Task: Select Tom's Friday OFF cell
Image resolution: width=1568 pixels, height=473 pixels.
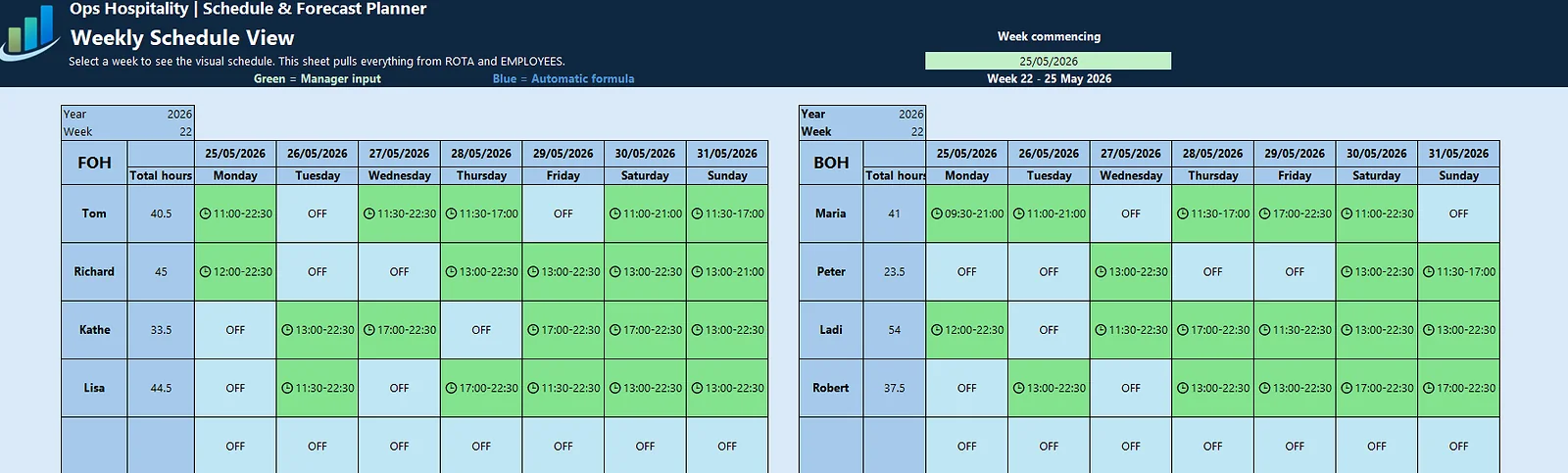Action: click(x=563, y=213)
